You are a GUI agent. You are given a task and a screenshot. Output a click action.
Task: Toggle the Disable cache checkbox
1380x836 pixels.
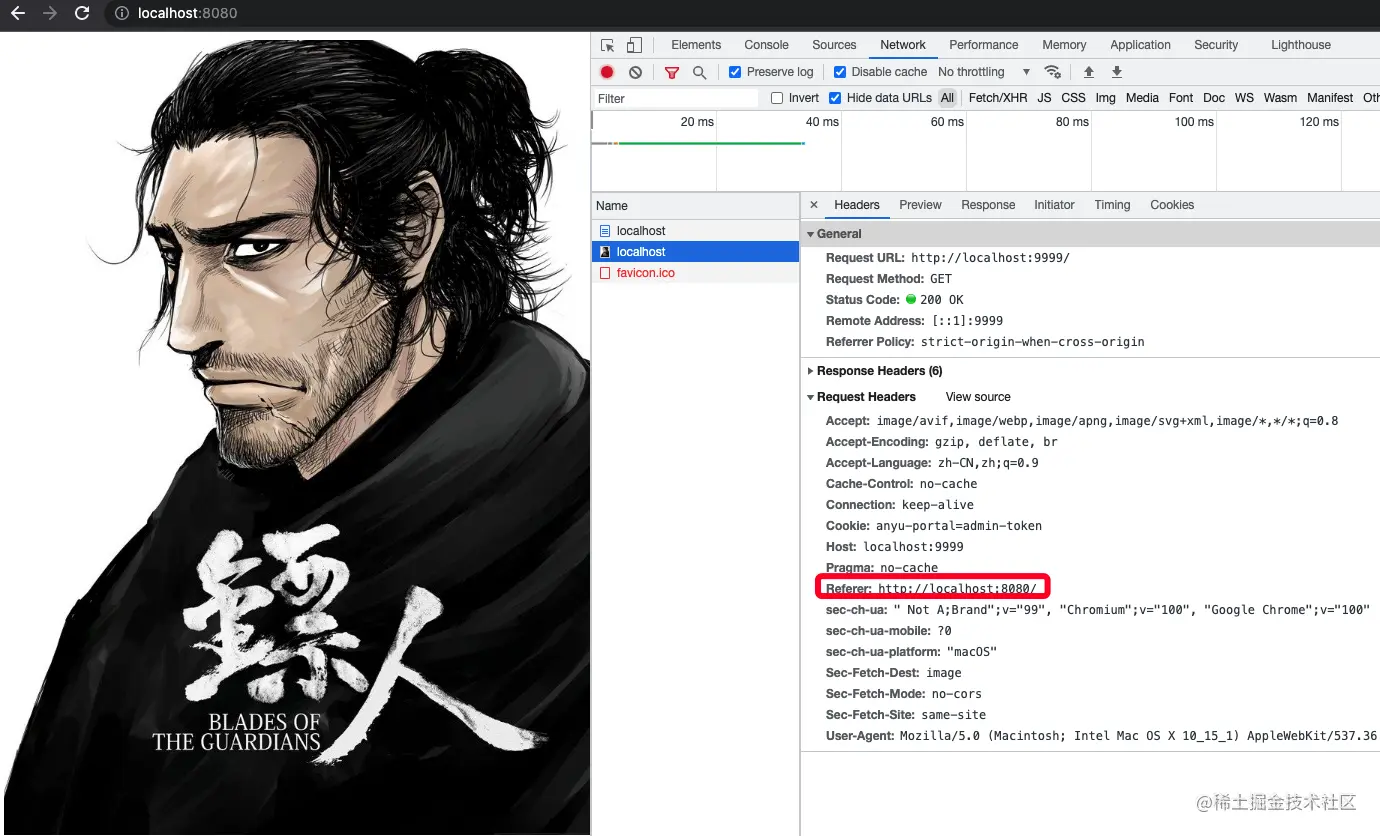[x=840, y=72]
